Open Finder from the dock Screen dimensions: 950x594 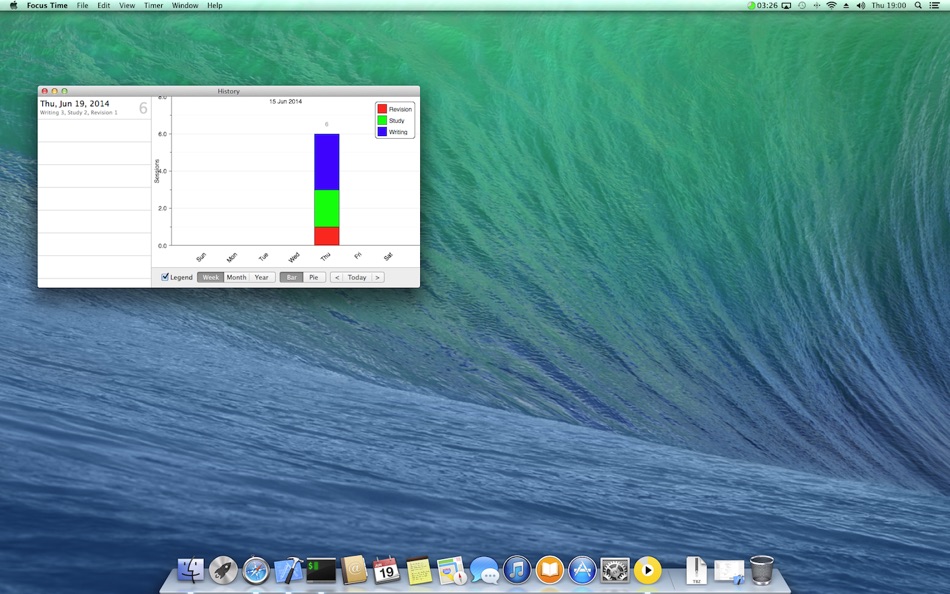coord(191,570)
